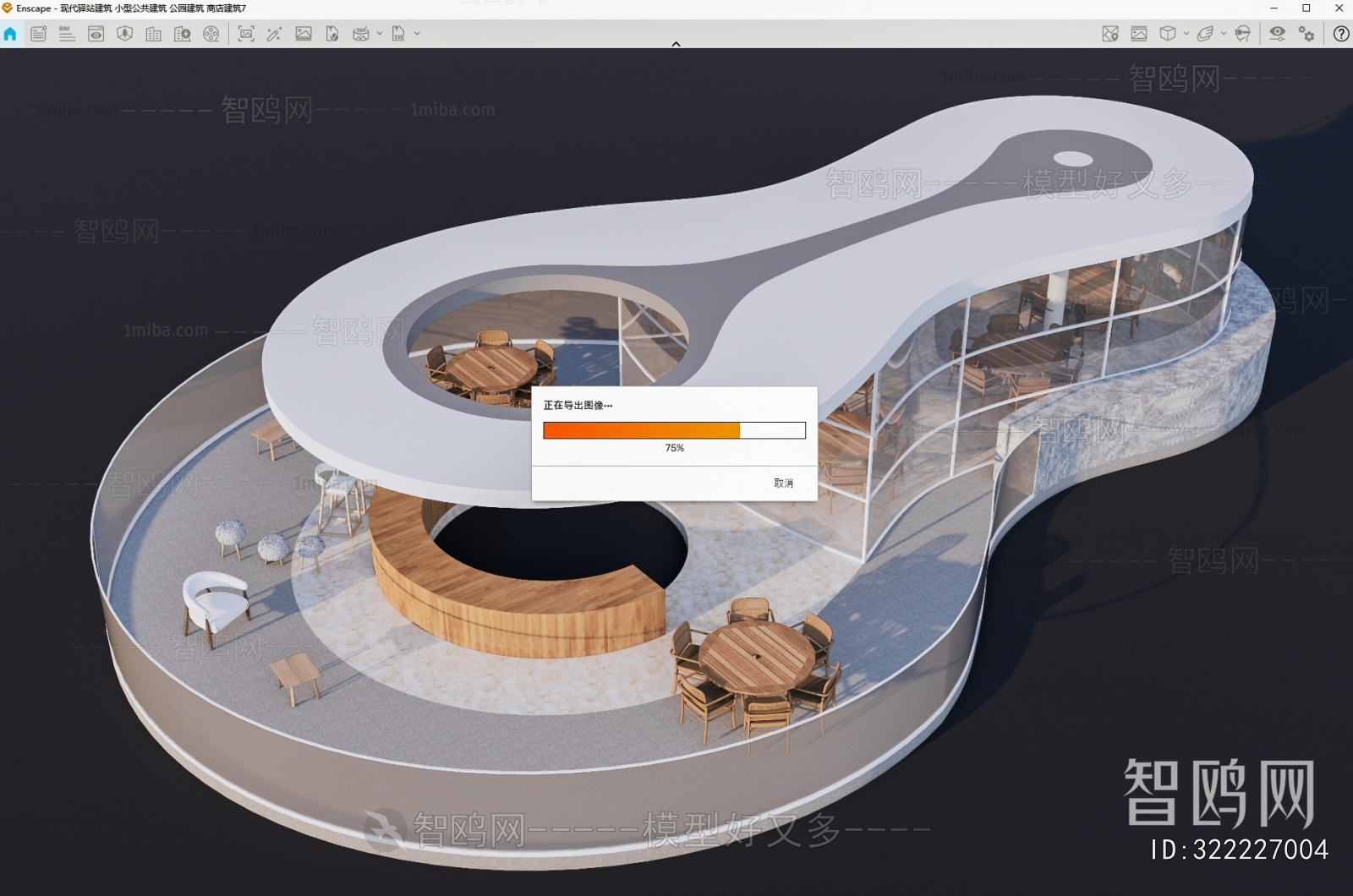Click the buildings asset library icon

(153, 34)
